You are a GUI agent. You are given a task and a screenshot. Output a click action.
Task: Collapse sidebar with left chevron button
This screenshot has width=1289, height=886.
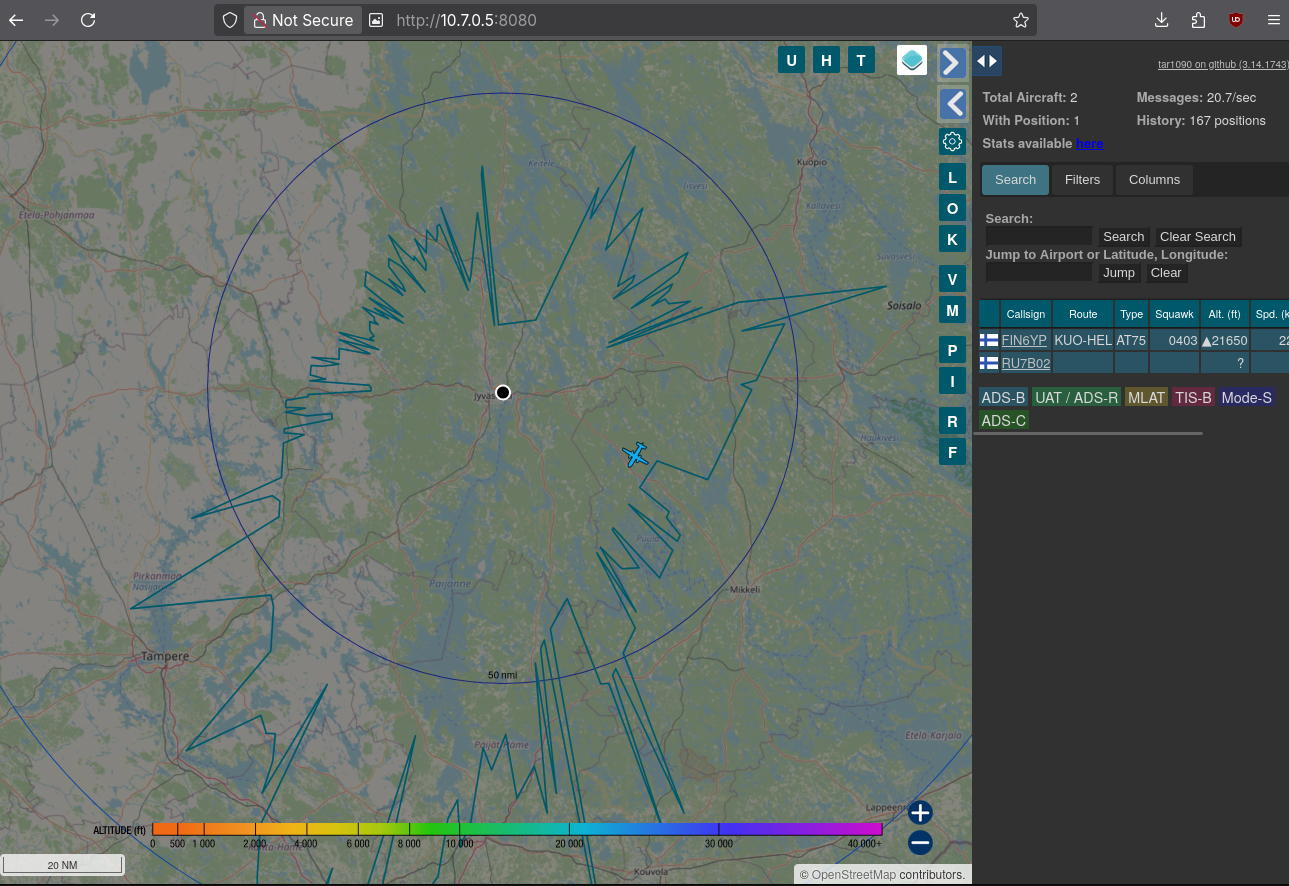point(952,103)
